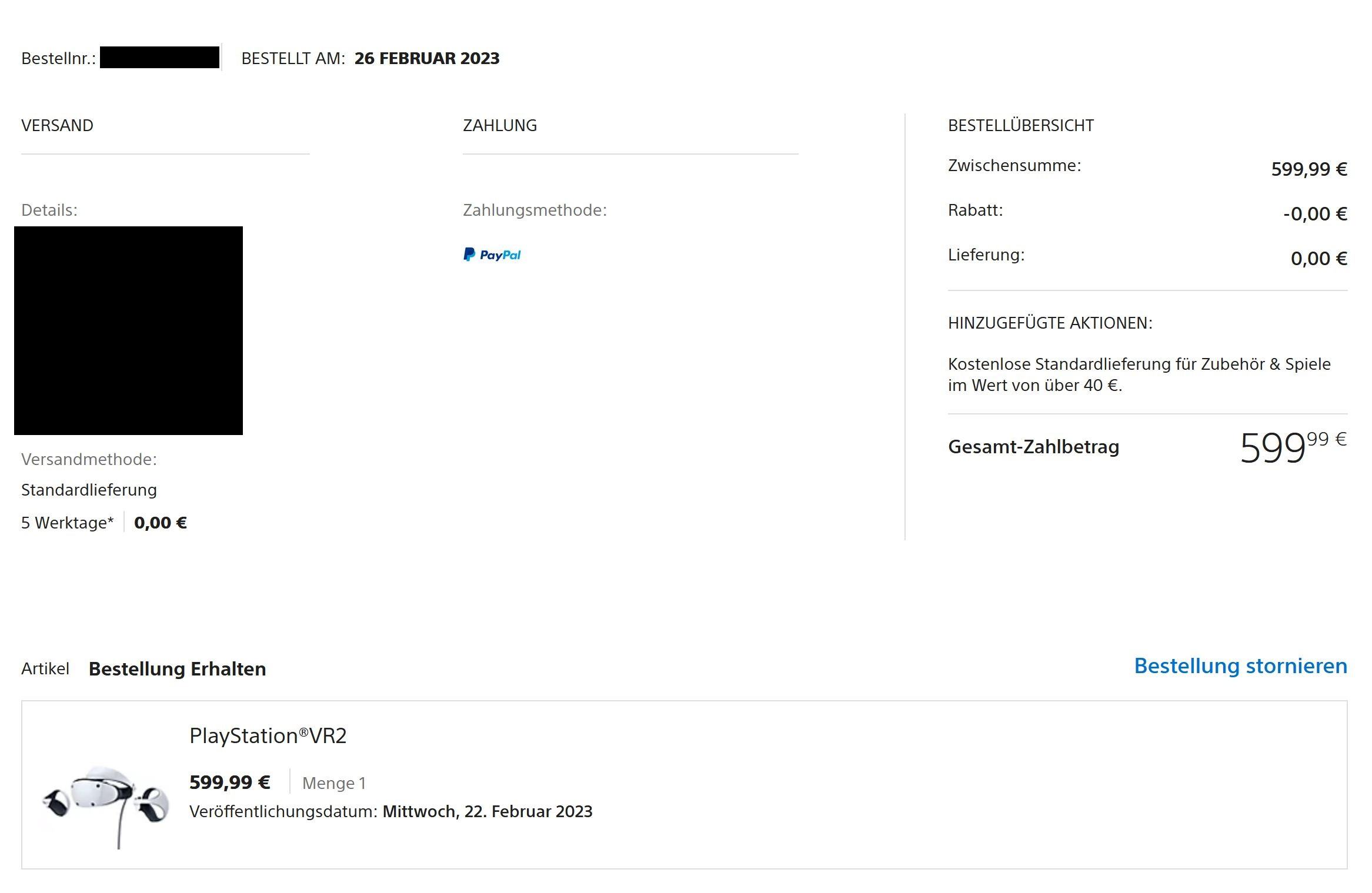The width and height of the screenshot is (1372, 893).
Task: Click release date Mittwoch, 22. Februar 2023
Action: click(x=488, y=811)
